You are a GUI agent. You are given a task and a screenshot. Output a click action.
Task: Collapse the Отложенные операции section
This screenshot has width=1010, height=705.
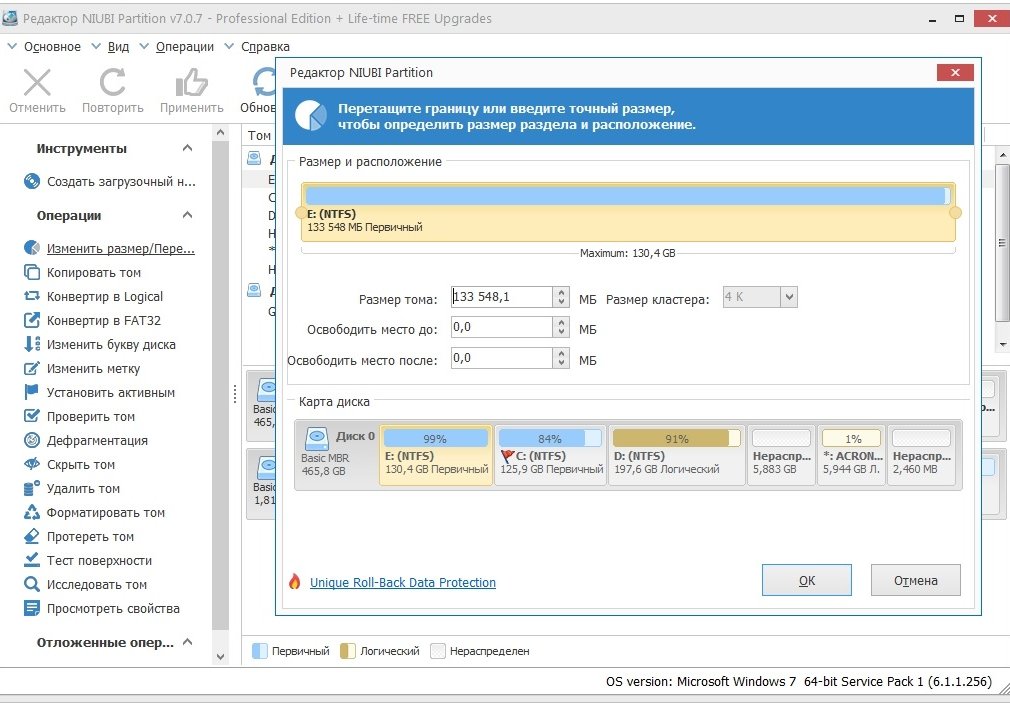(x=187, y=642)
